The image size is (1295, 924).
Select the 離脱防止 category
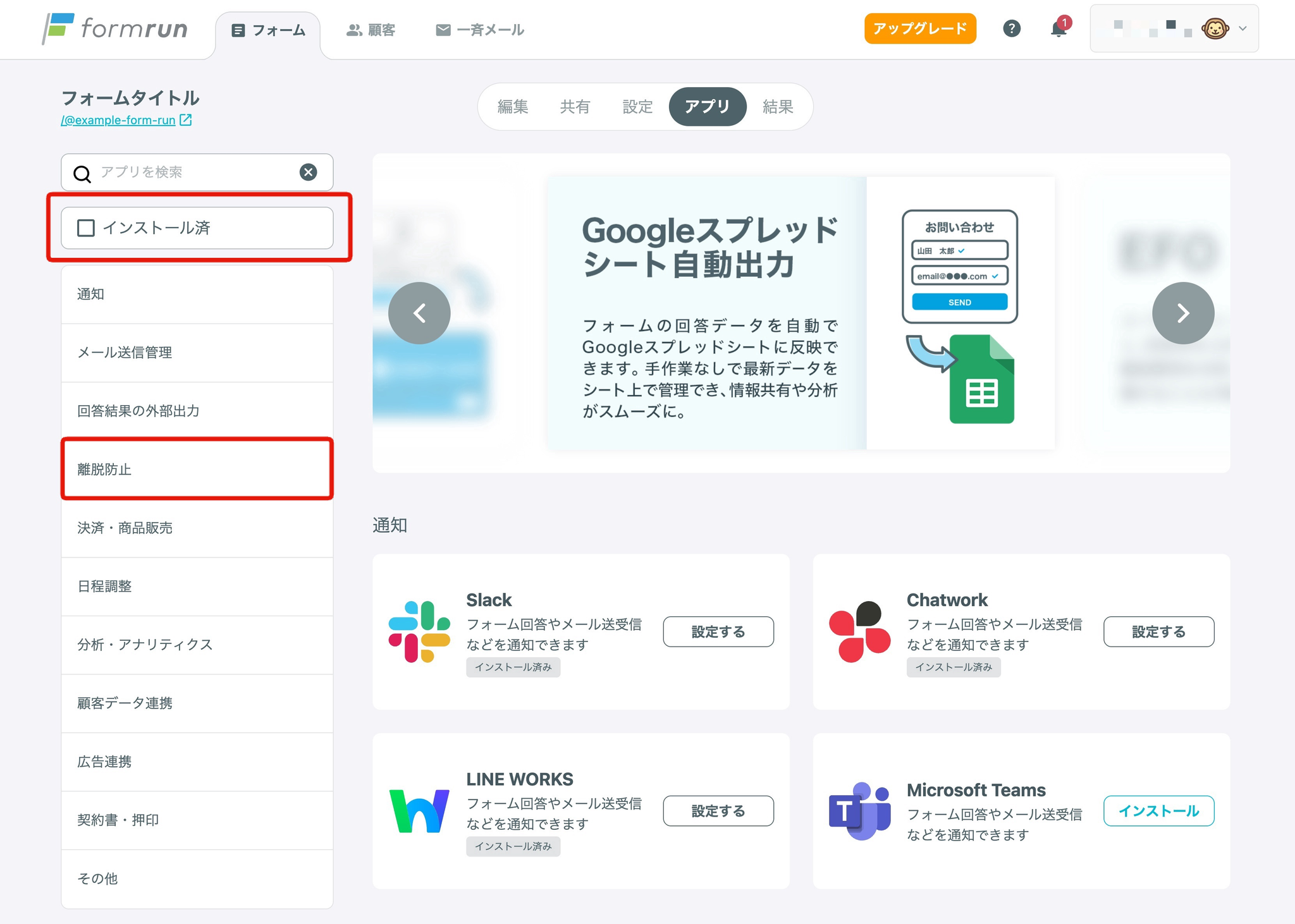coord(197,470)
